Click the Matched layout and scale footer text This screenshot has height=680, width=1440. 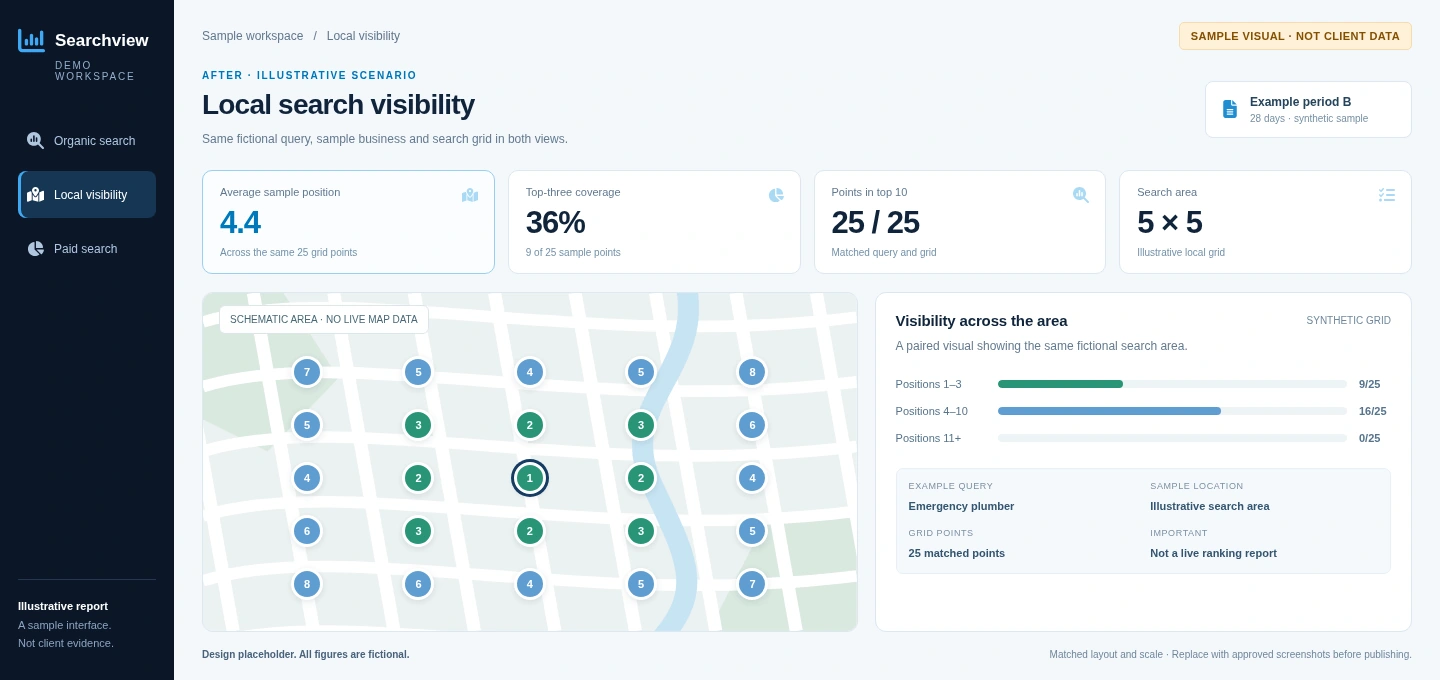point(1230,655)
